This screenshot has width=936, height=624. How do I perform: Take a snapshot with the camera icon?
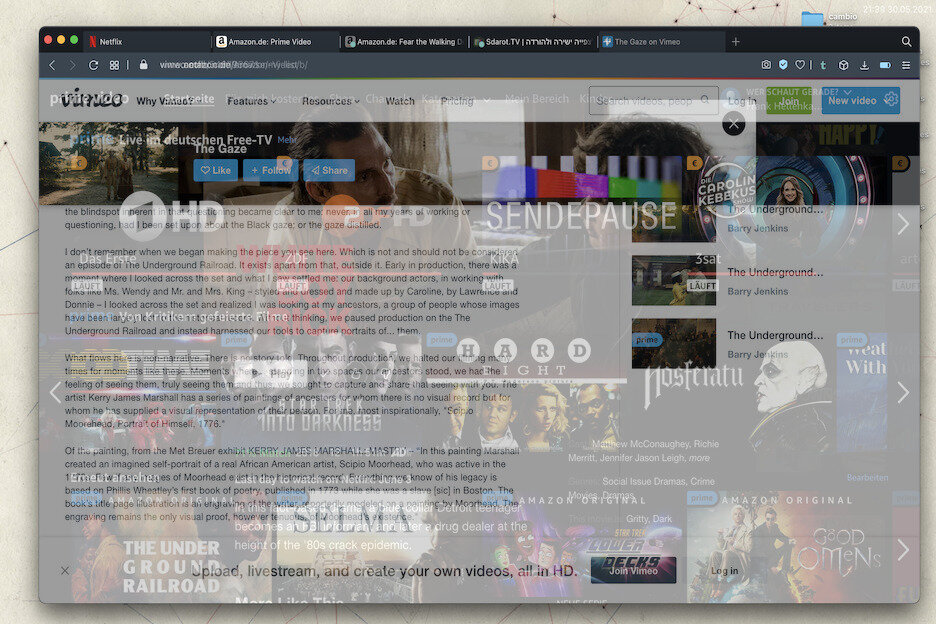coord(766,64)
